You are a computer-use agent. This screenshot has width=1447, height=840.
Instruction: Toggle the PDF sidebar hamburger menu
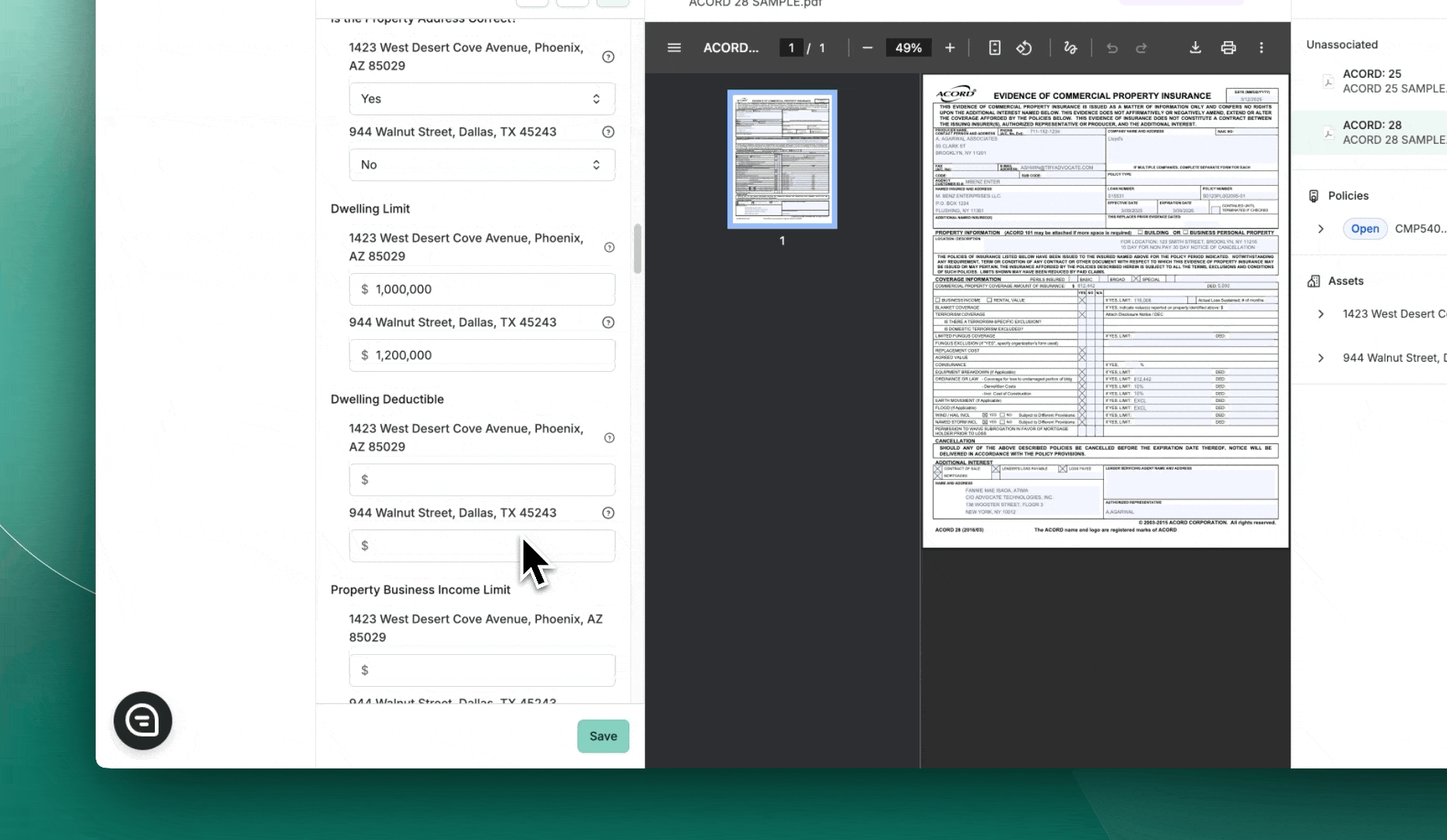[x=674, y=48]
